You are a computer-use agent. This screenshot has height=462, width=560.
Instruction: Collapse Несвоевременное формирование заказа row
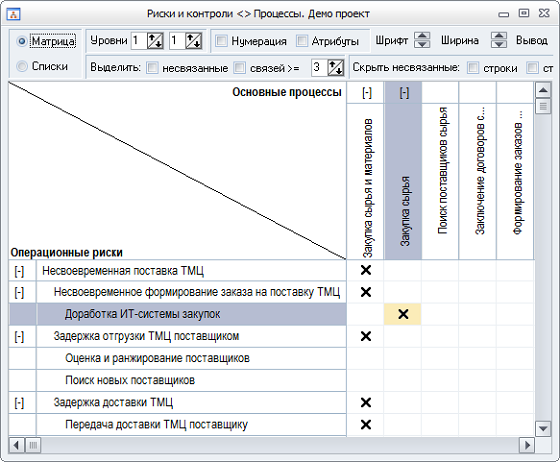click(x=19, y=292)
